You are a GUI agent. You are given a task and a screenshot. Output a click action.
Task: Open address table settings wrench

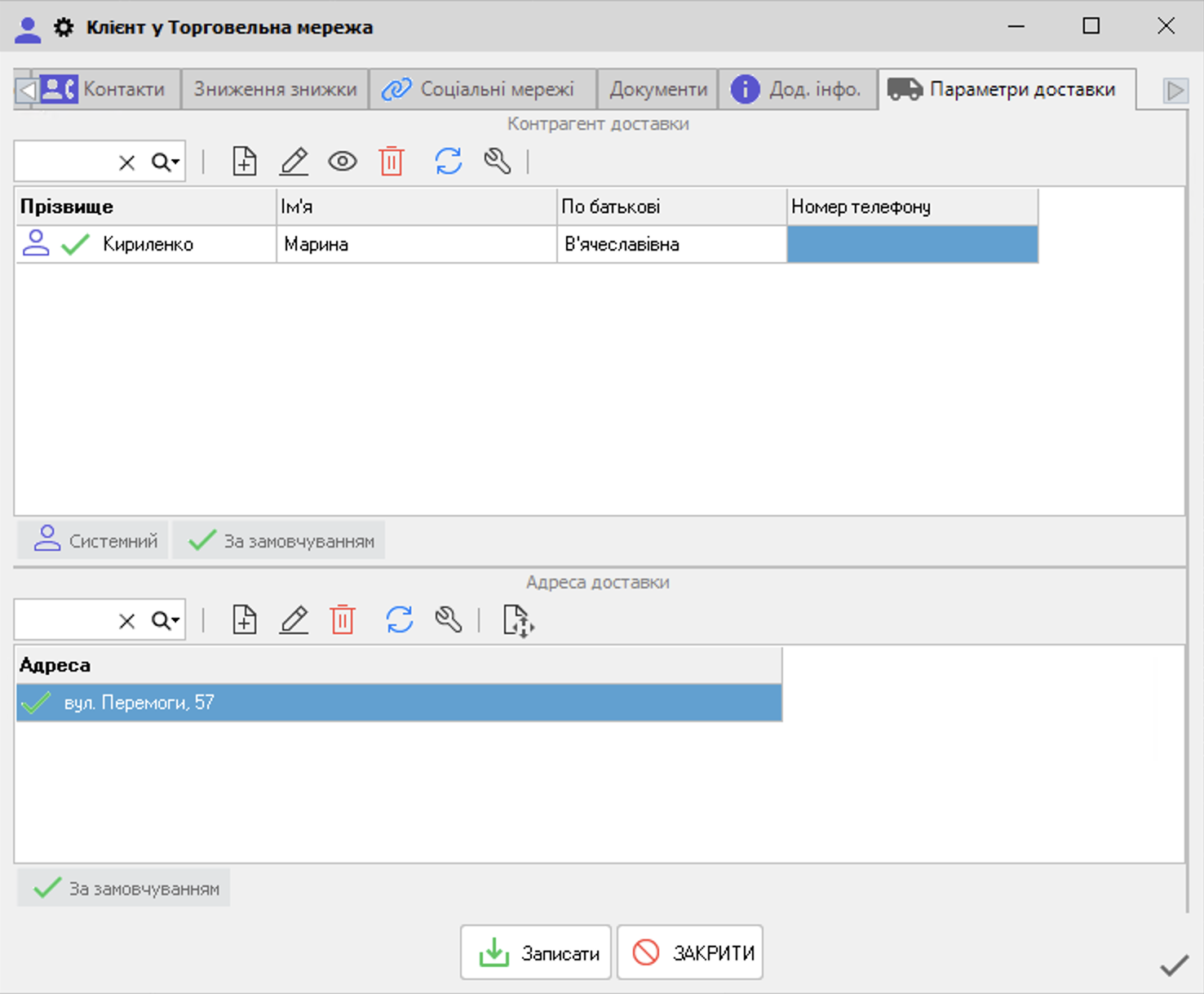[449, 620]
